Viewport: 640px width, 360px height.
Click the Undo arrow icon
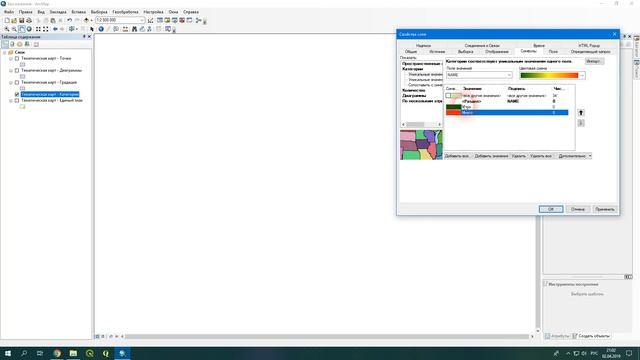(69, 20)
